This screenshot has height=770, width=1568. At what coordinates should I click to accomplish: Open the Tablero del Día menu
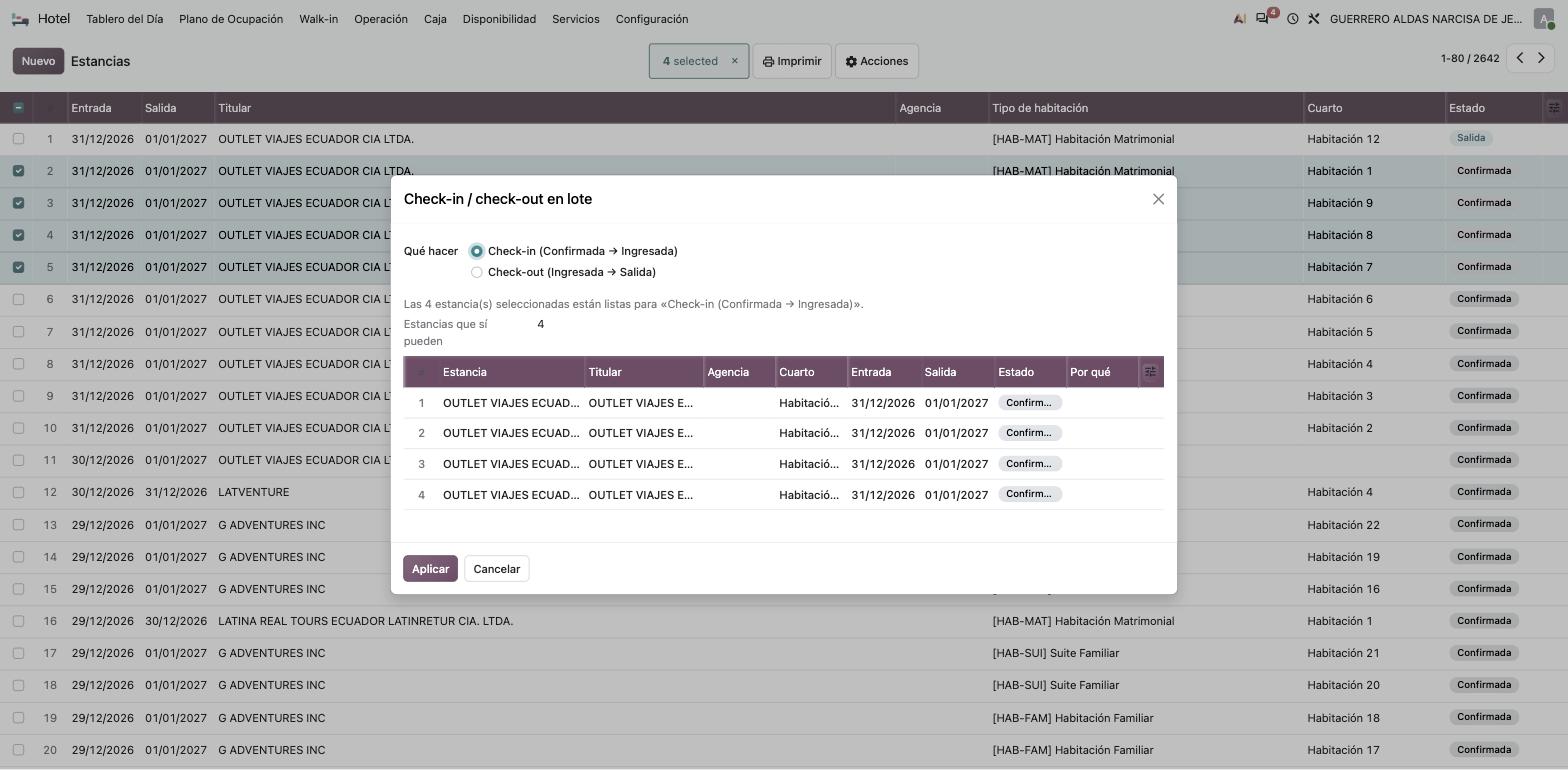point(124,19)
